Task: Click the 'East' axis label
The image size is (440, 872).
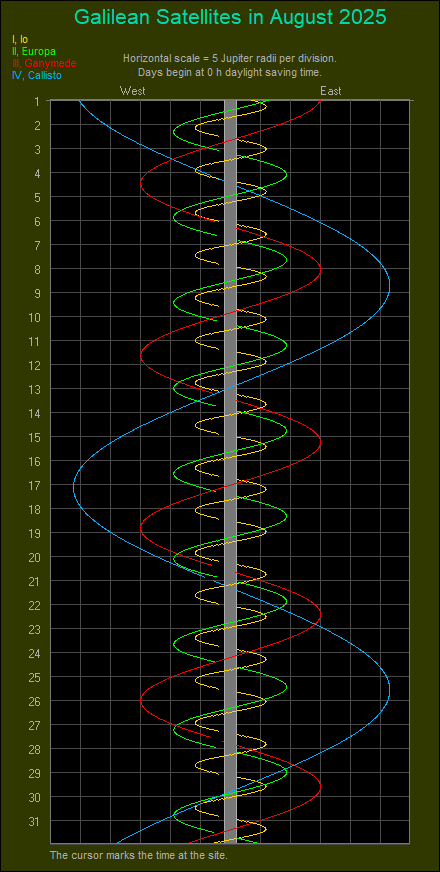Action: tap(330, 91)
